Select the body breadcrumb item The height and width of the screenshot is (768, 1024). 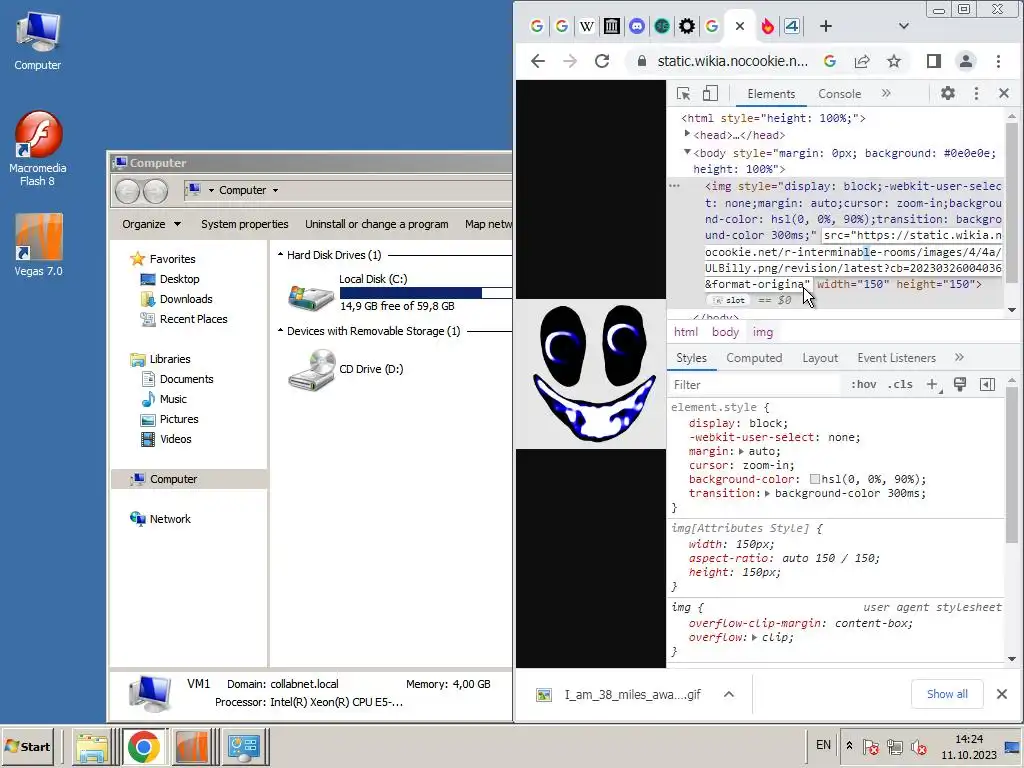[725, 332]
